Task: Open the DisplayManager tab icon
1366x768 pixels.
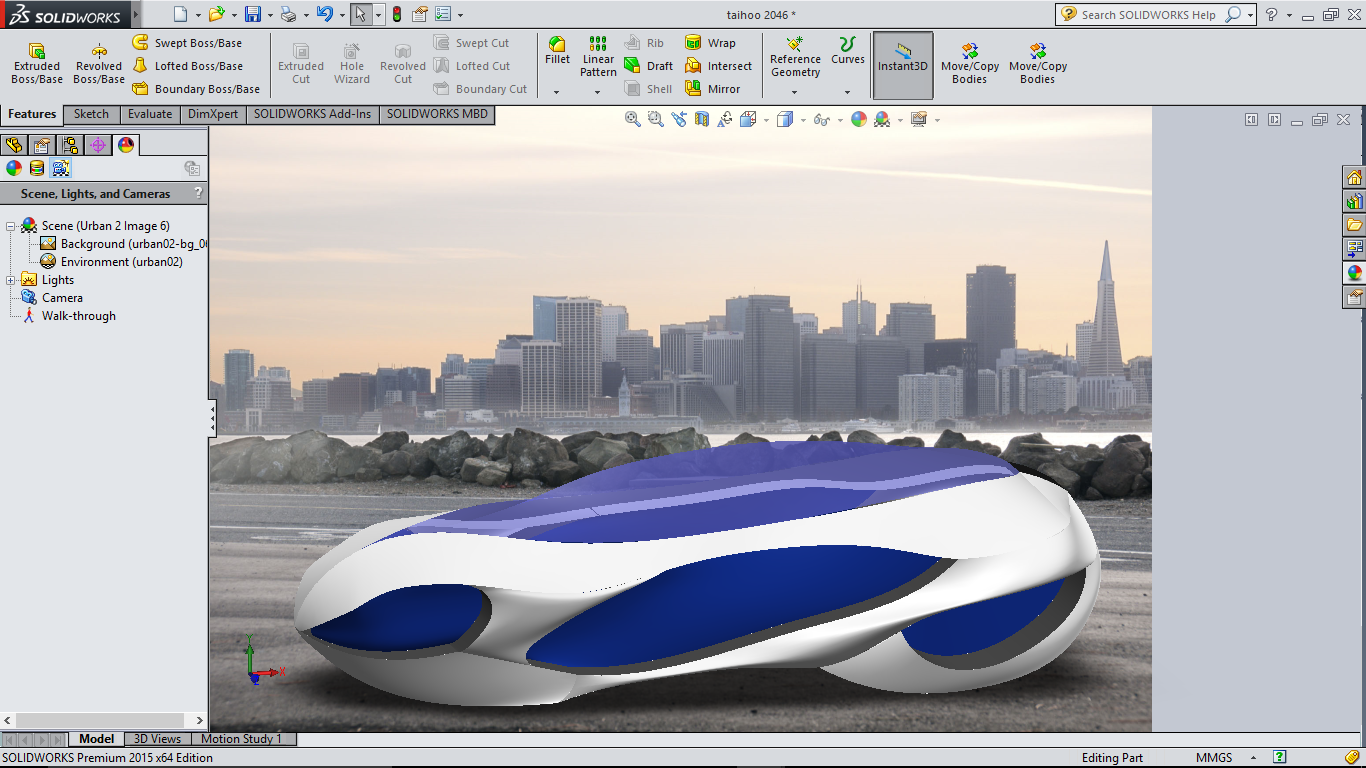Action: (x=125, y=145)
